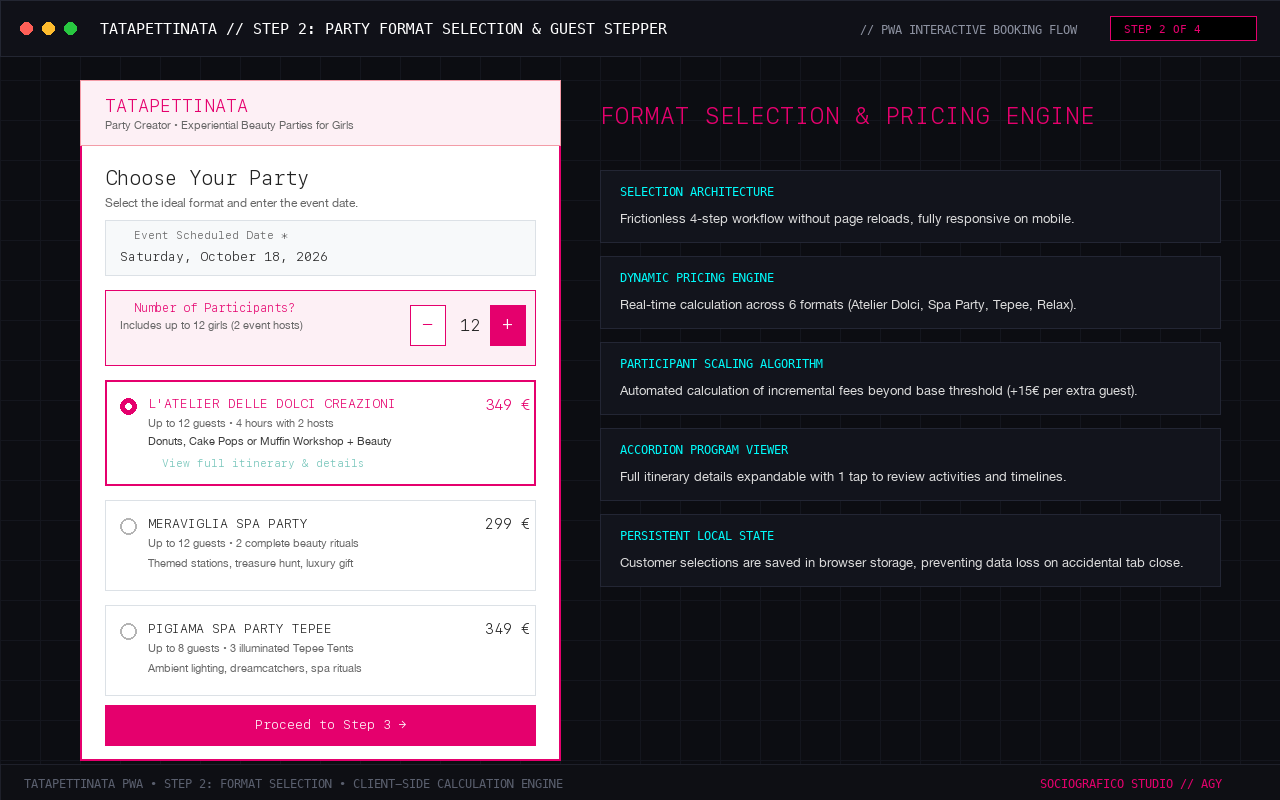Click the participant count value 12
This screenshot has width=1280, height=800.
(470, 325)
